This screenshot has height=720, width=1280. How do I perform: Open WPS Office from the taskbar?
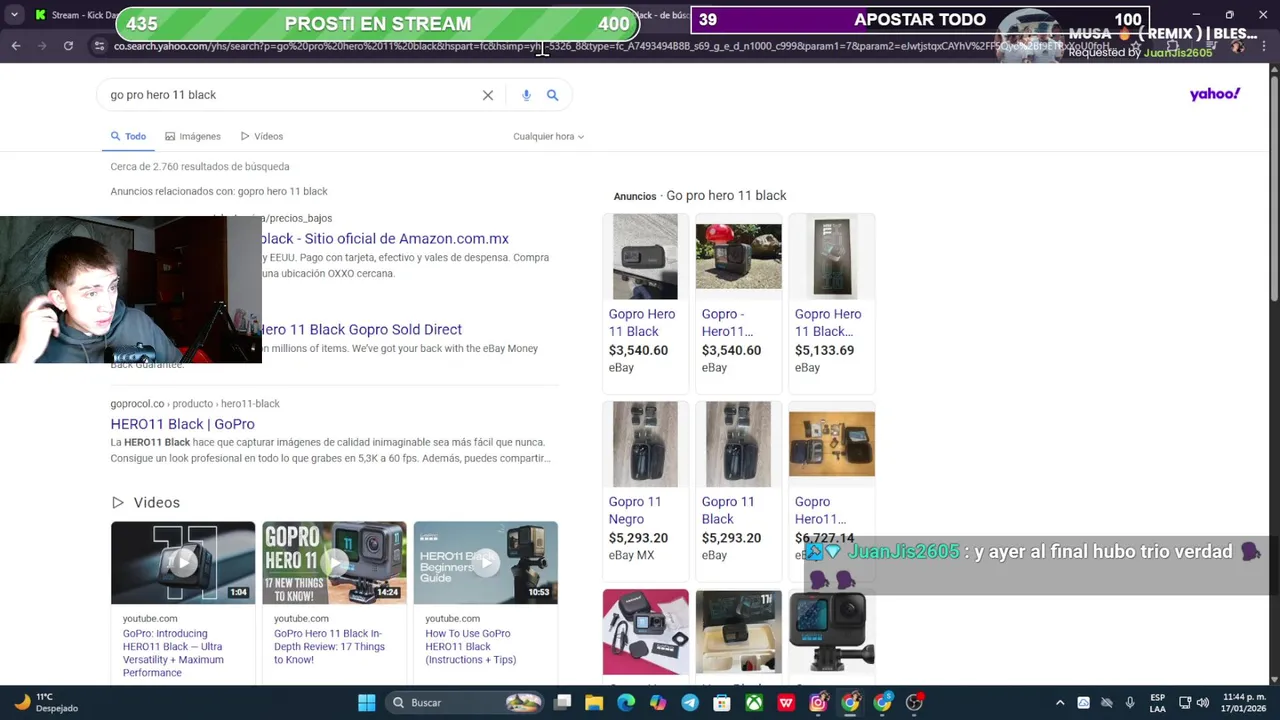coord(786,703)
